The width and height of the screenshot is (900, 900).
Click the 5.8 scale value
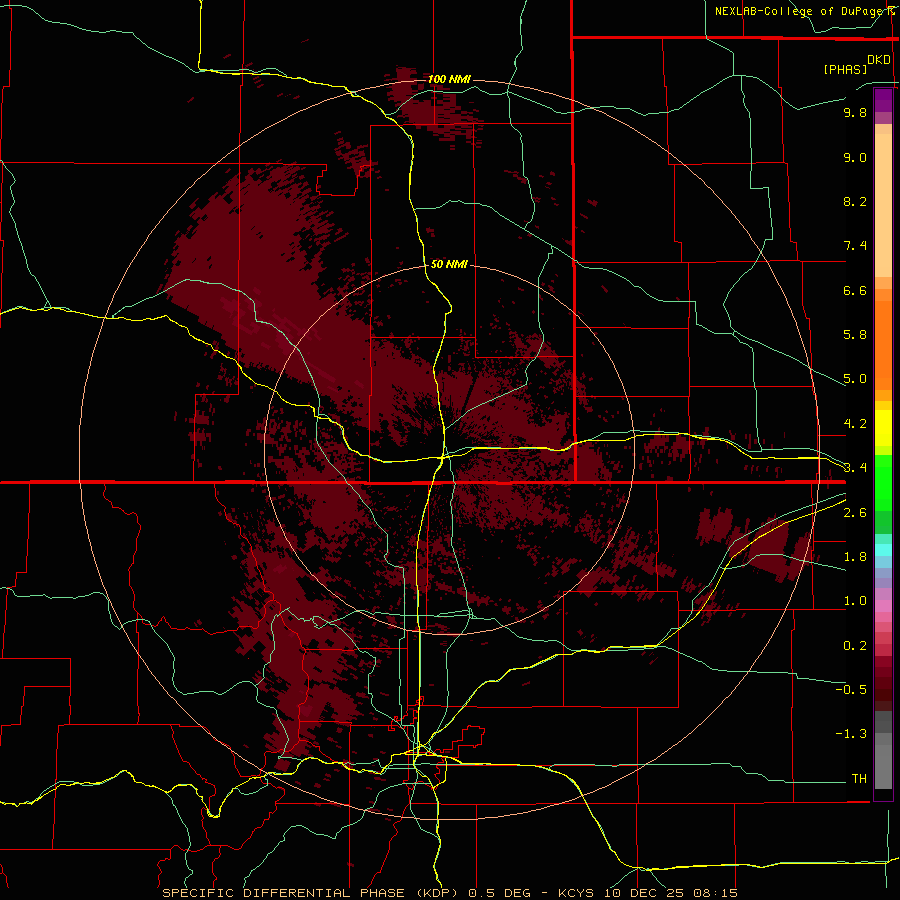coord(855,335)
